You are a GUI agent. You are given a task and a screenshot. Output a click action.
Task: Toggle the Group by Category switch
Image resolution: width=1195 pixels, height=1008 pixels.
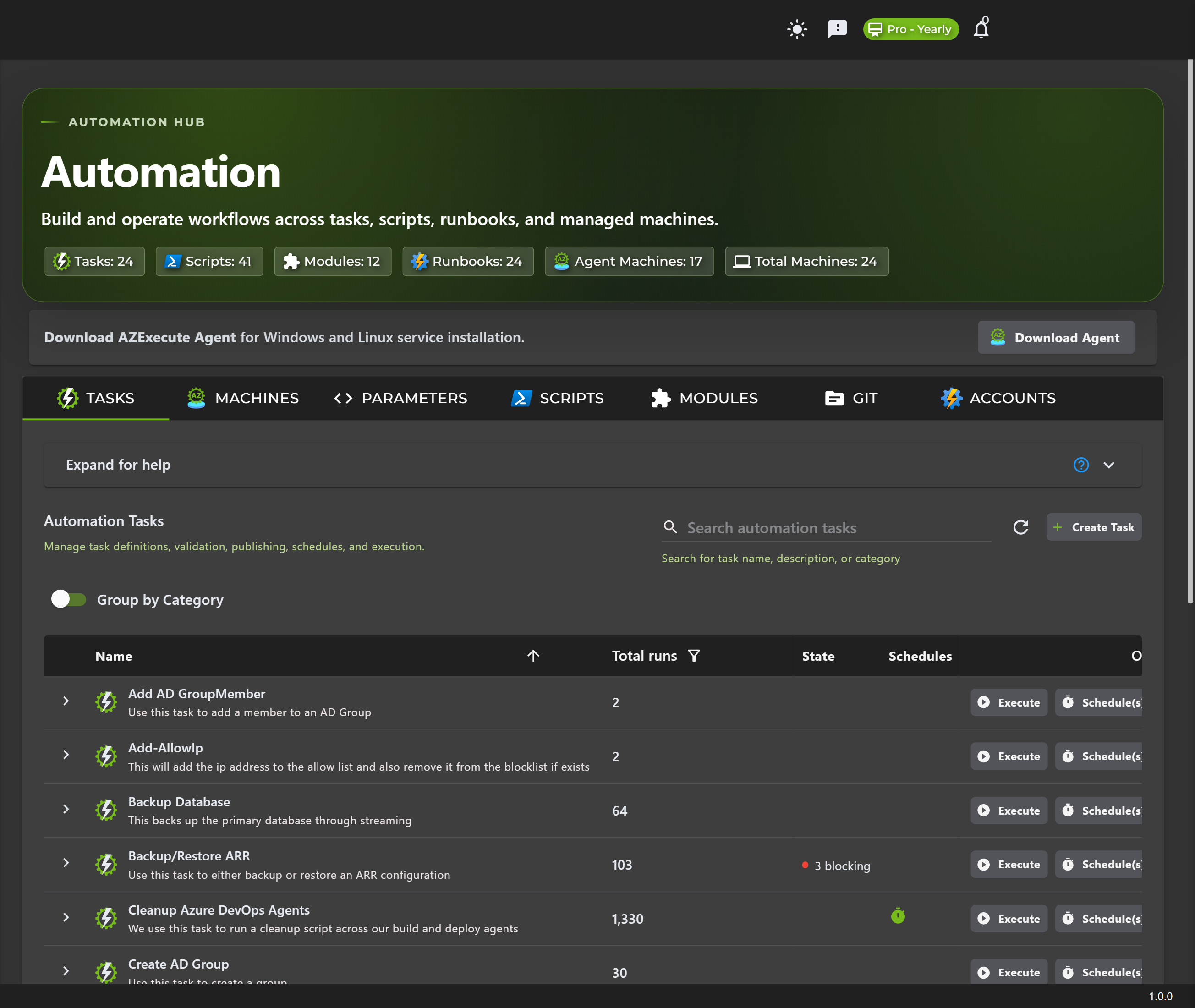coord(69,599)
